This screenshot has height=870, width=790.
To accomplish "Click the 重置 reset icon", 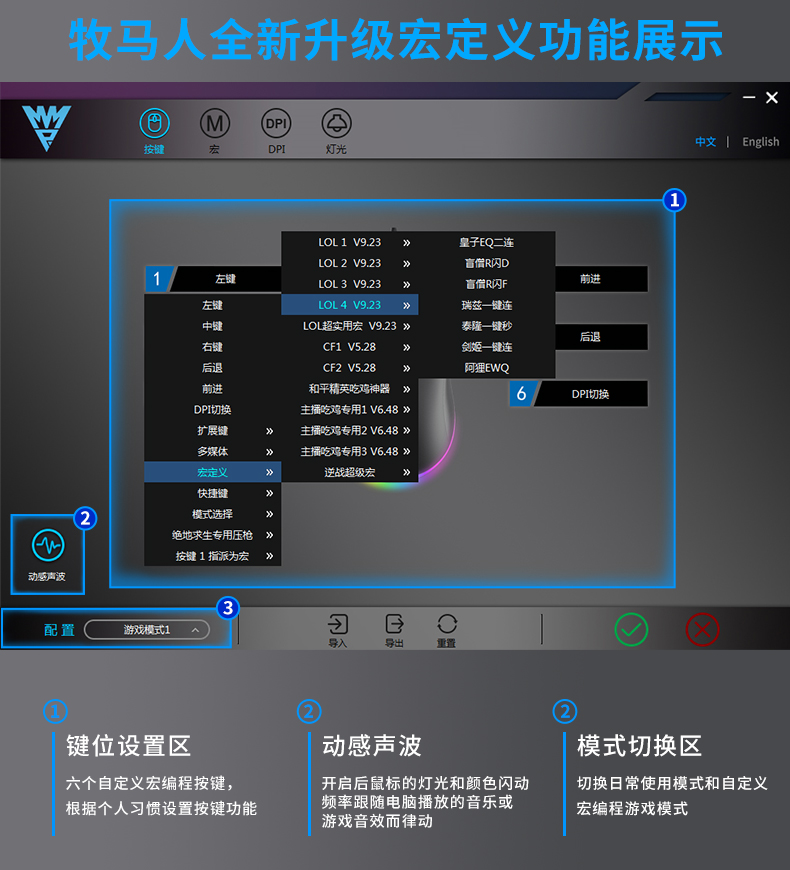I will (447, 630).
